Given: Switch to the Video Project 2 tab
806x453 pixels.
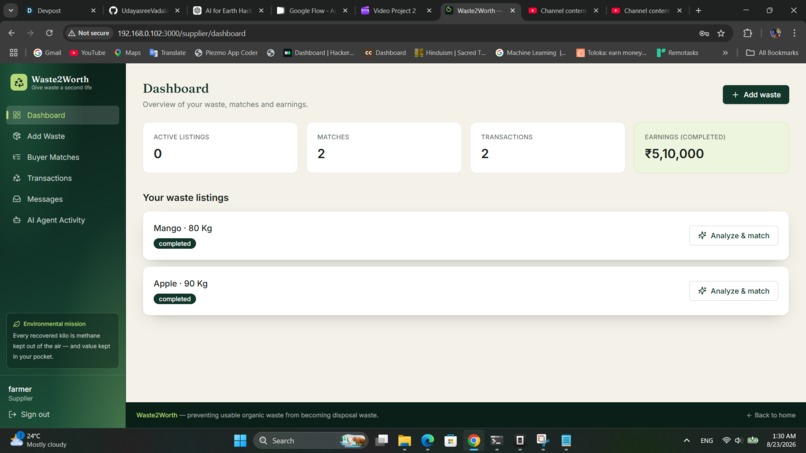Looking at the screenshot, I should tap(396, 10).
